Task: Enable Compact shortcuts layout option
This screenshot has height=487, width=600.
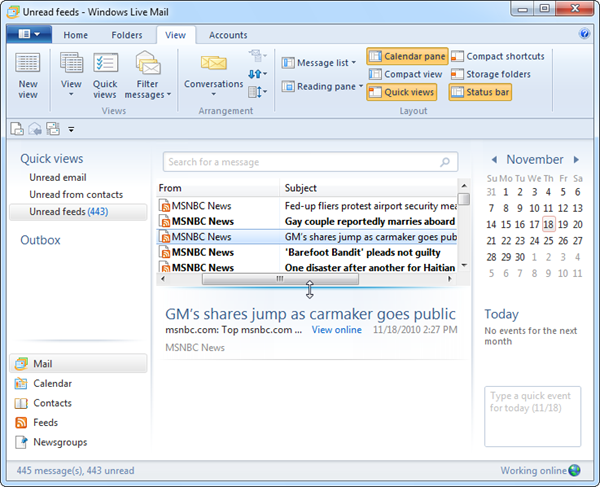Action: click(x=498, y=57)
